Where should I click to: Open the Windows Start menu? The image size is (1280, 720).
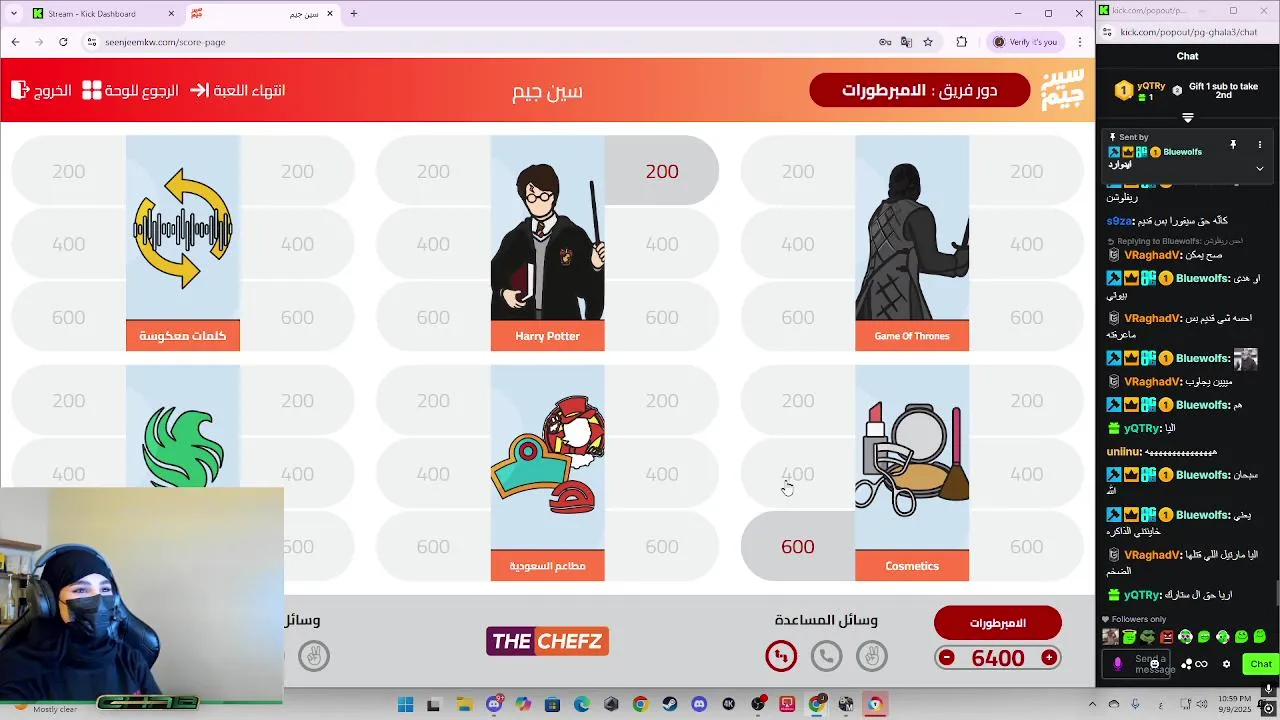405,705
